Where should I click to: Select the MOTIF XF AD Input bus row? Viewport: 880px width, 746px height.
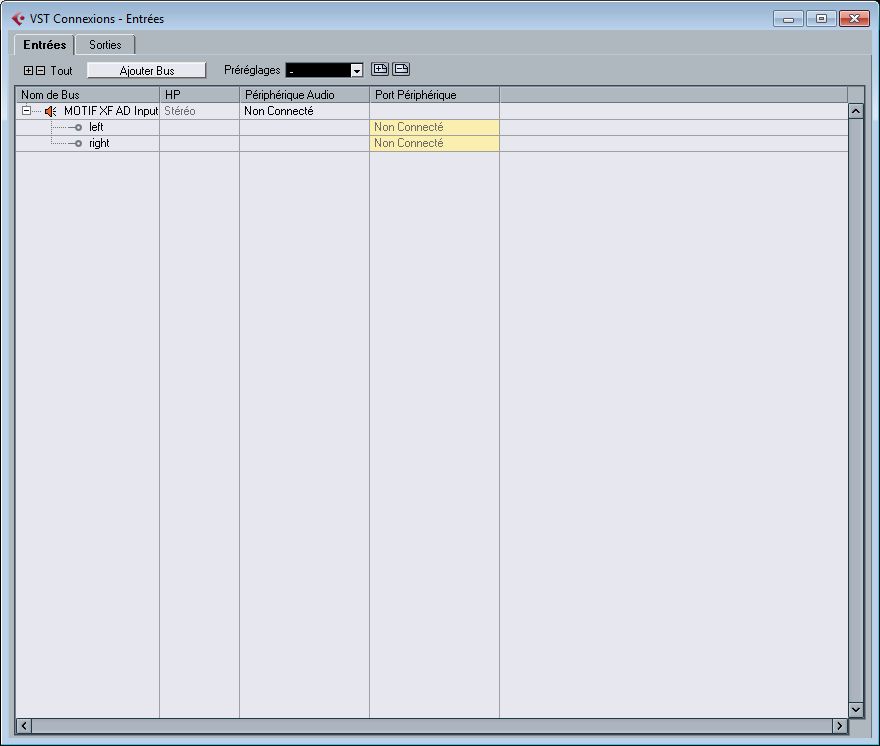110,111
